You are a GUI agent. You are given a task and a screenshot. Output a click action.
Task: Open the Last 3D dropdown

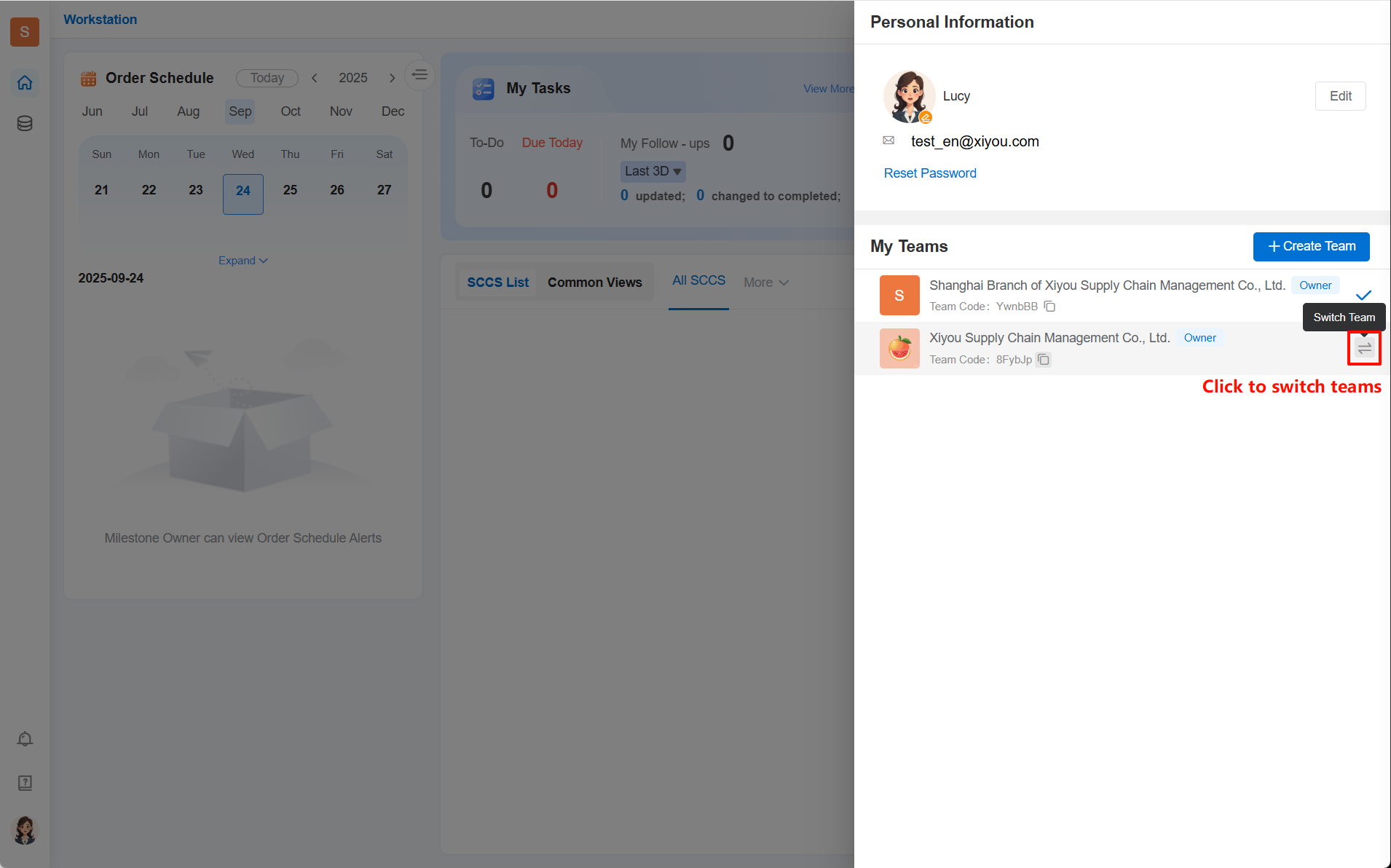(653, 171)
